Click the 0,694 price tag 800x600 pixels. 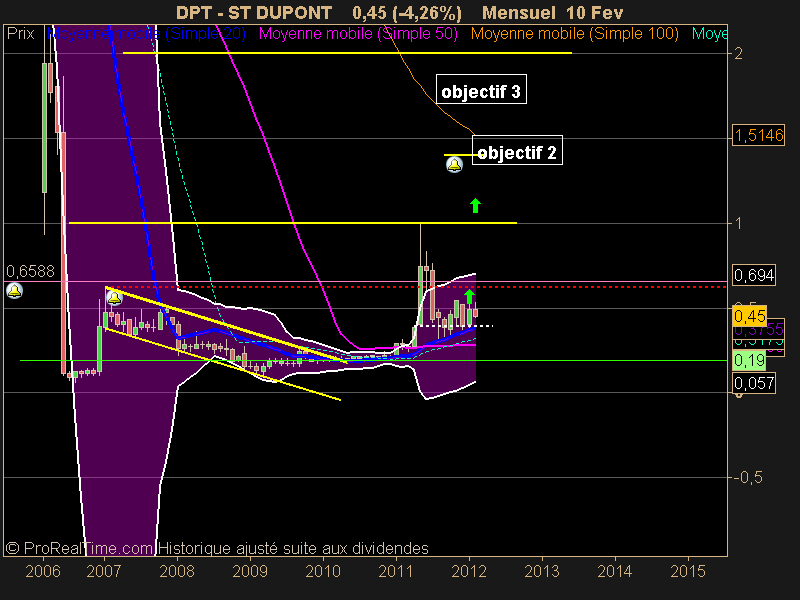coord(754,276)
